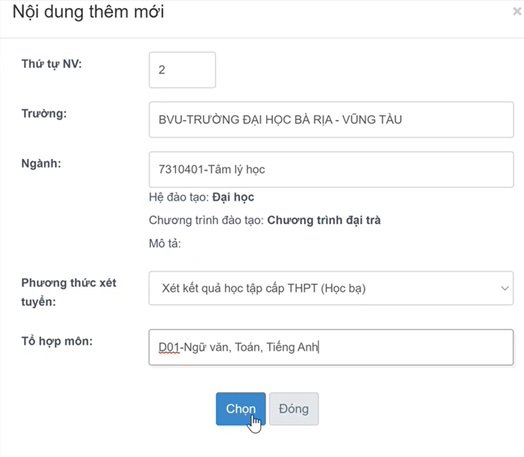Viewport: 524px width, 457px height.
Task: Open the Phương thức xét tuyển dropdown
Action: (x=331, y=288)
